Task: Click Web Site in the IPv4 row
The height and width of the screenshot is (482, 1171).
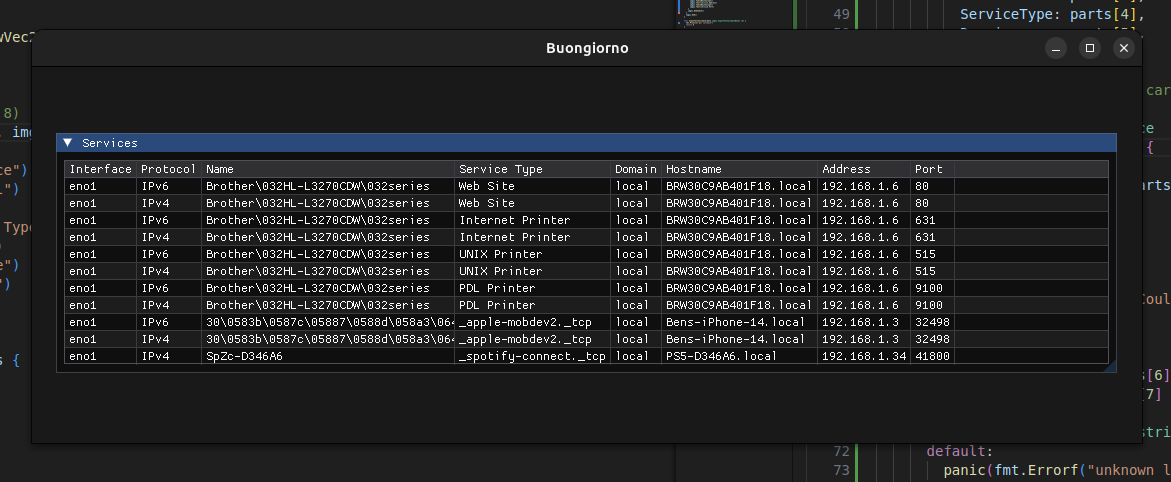Action: click(x=487, y=203)
